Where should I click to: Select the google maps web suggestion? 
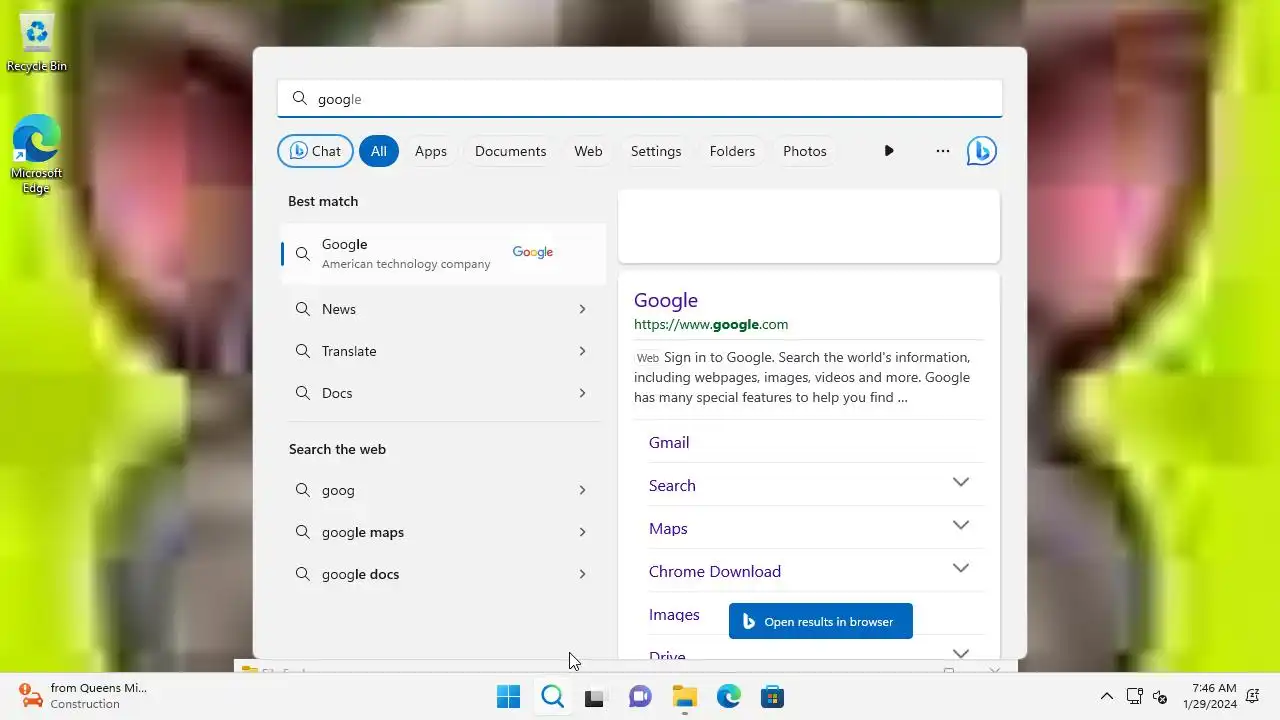[443, 532]
